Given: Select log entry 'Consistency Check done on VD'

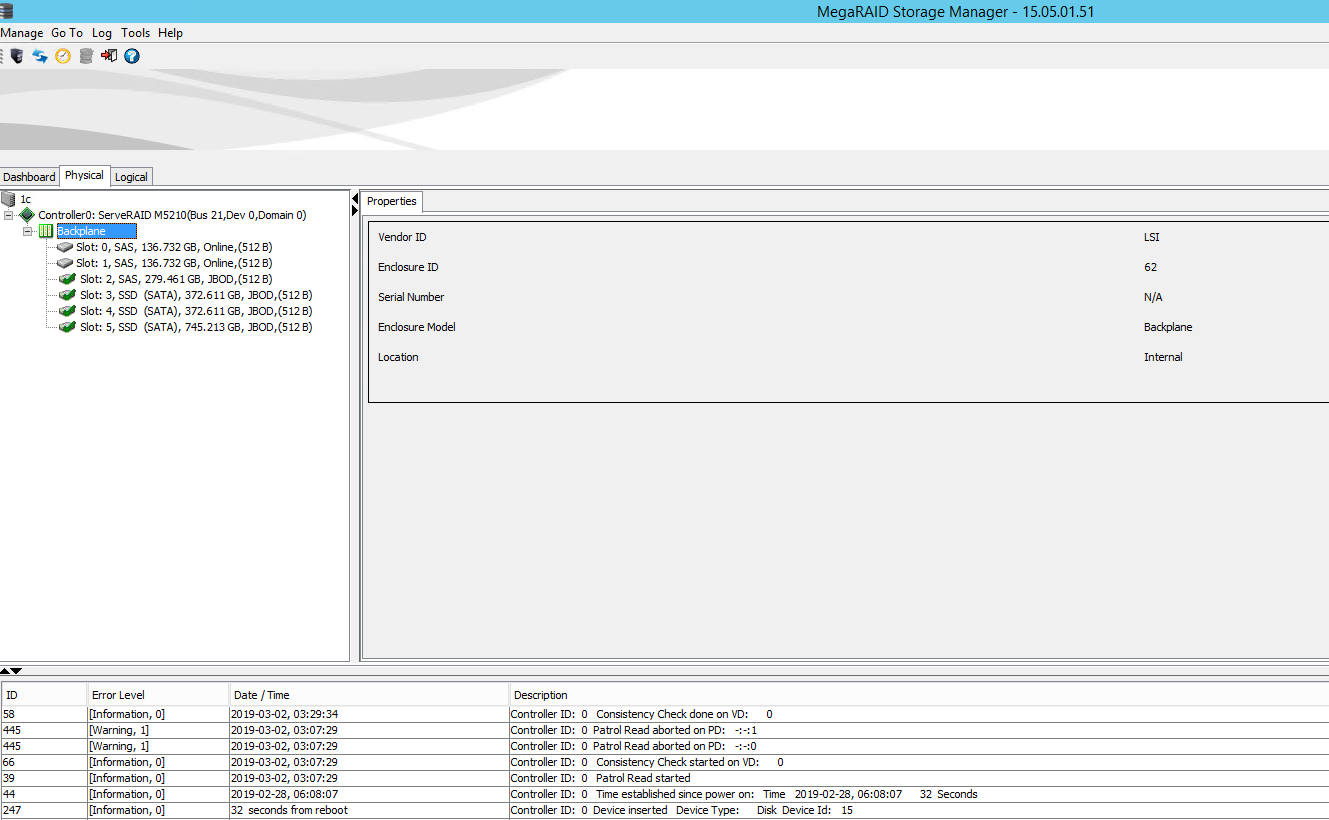Looking at the screenshot, I should click(x=664, y=714).
